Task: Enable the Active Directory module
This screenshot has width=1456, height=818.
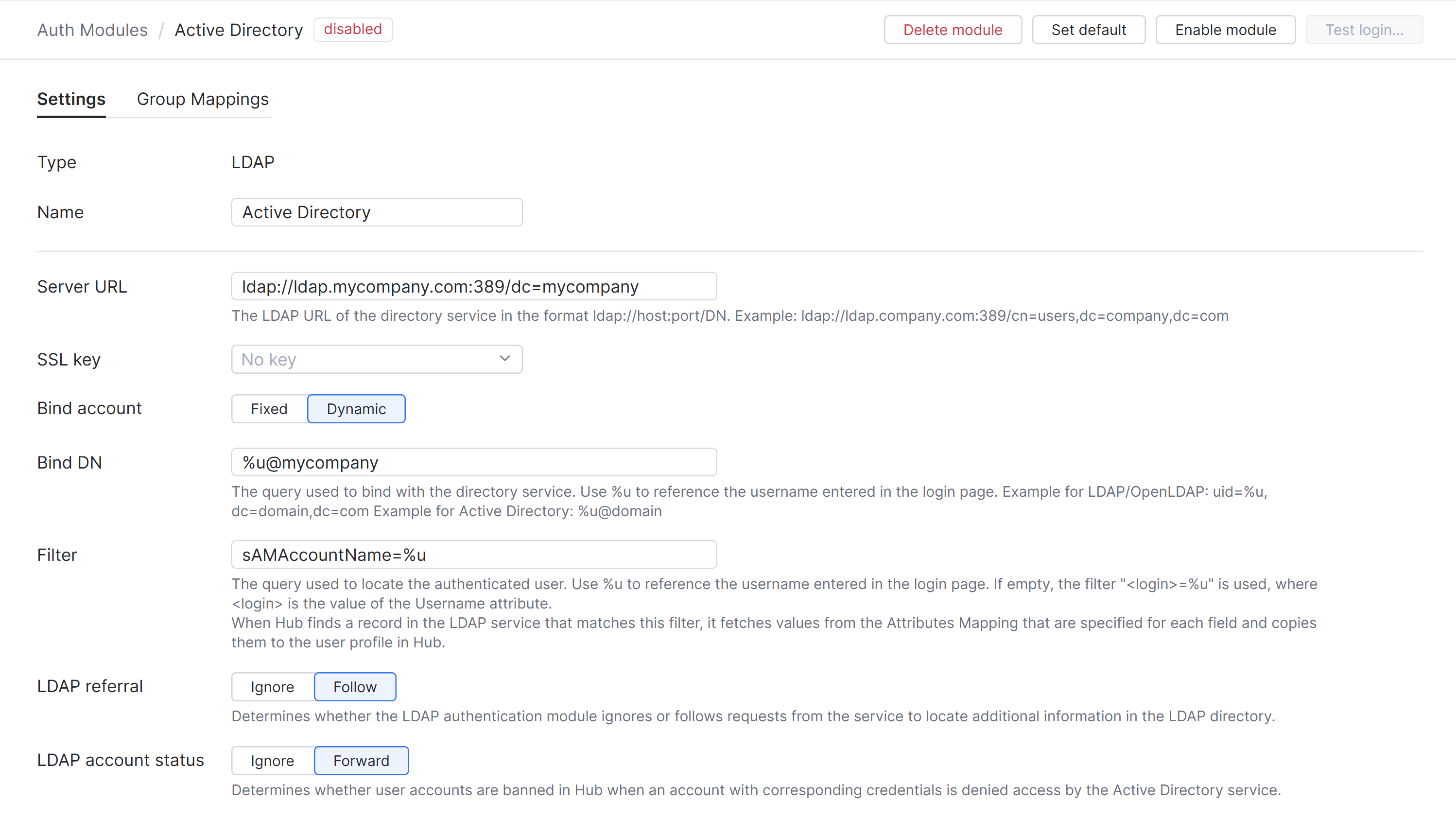Action: pyautogui.click(x=1225, y=29)
